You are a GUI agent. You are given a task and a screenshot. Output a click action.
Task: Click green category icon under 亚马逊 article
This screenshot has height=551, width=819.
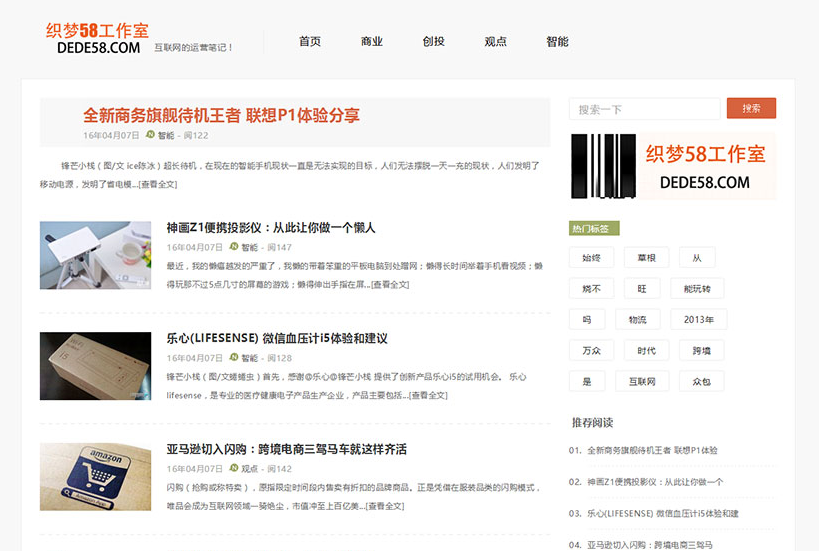point(234,467)
